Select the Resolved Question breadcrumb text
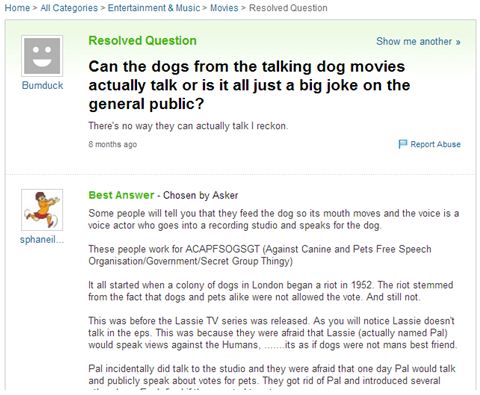The width and height of the screenshot is (480, 395). pos(288,8)
